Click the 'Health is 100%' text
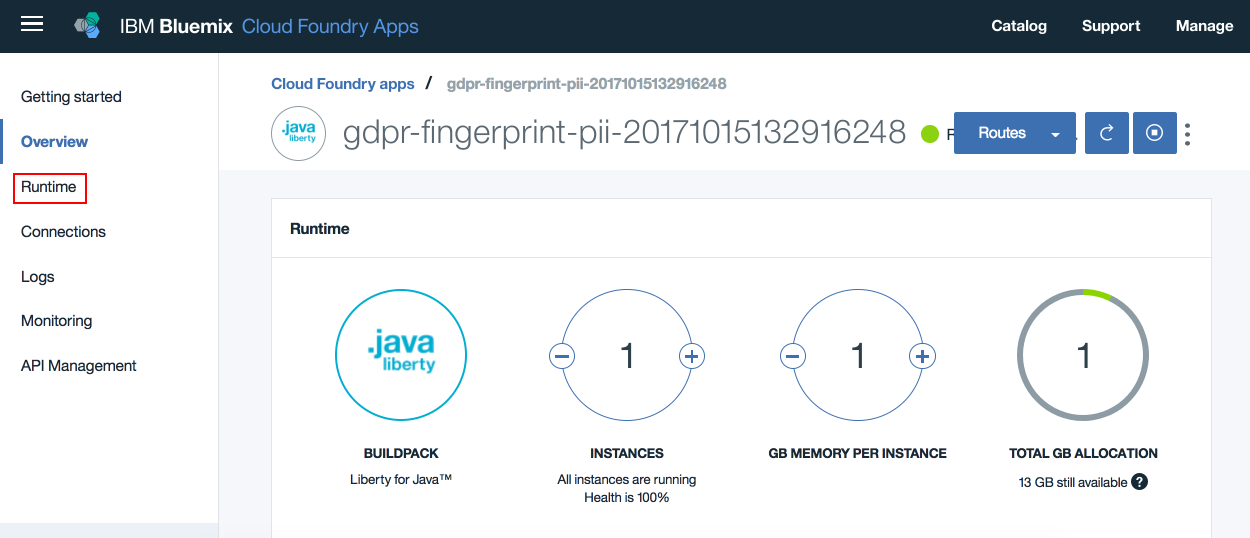 [x=627, y=497]
